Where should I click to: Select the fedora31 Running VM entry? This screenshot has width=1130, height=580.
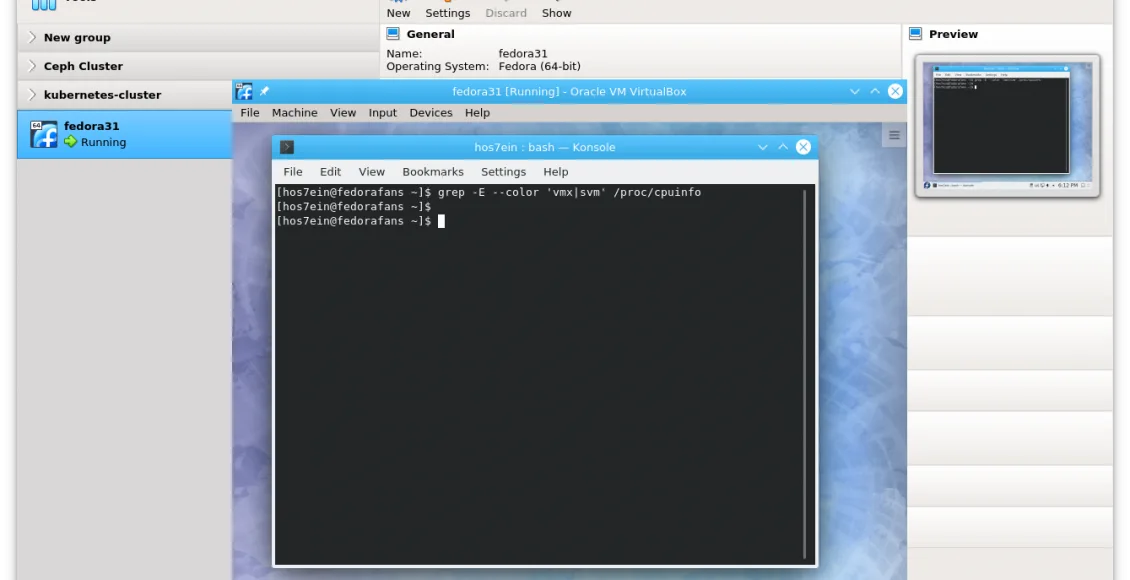pyautogui.click(x=125, y=134)
